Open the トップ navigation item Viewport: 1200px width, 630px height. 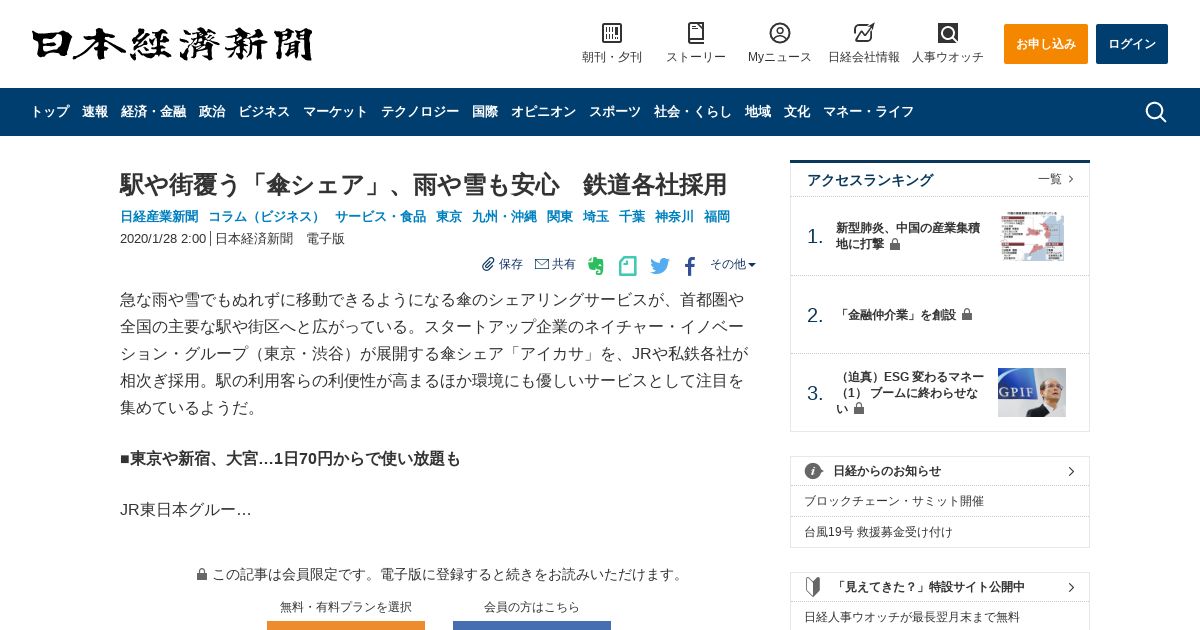click(50, 112)
